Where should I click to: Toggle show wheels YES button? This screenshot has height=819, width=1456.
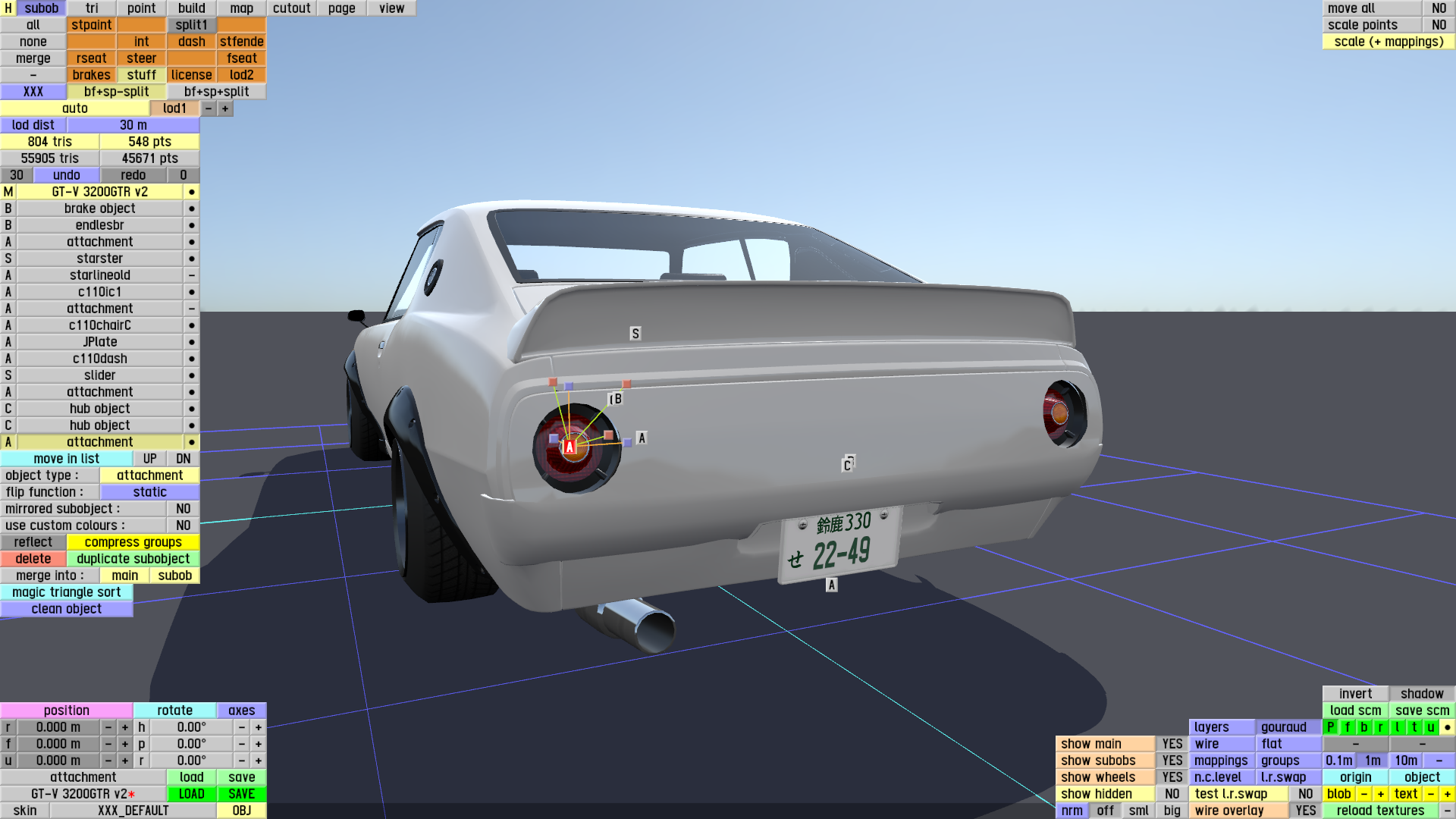[1172, 777]
